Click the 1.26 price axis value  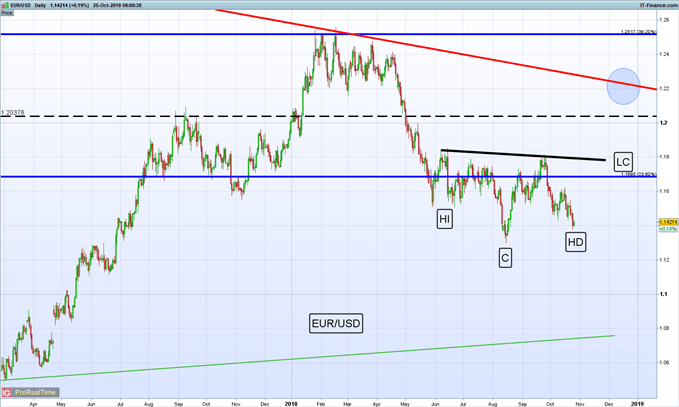tap(664, 19)
